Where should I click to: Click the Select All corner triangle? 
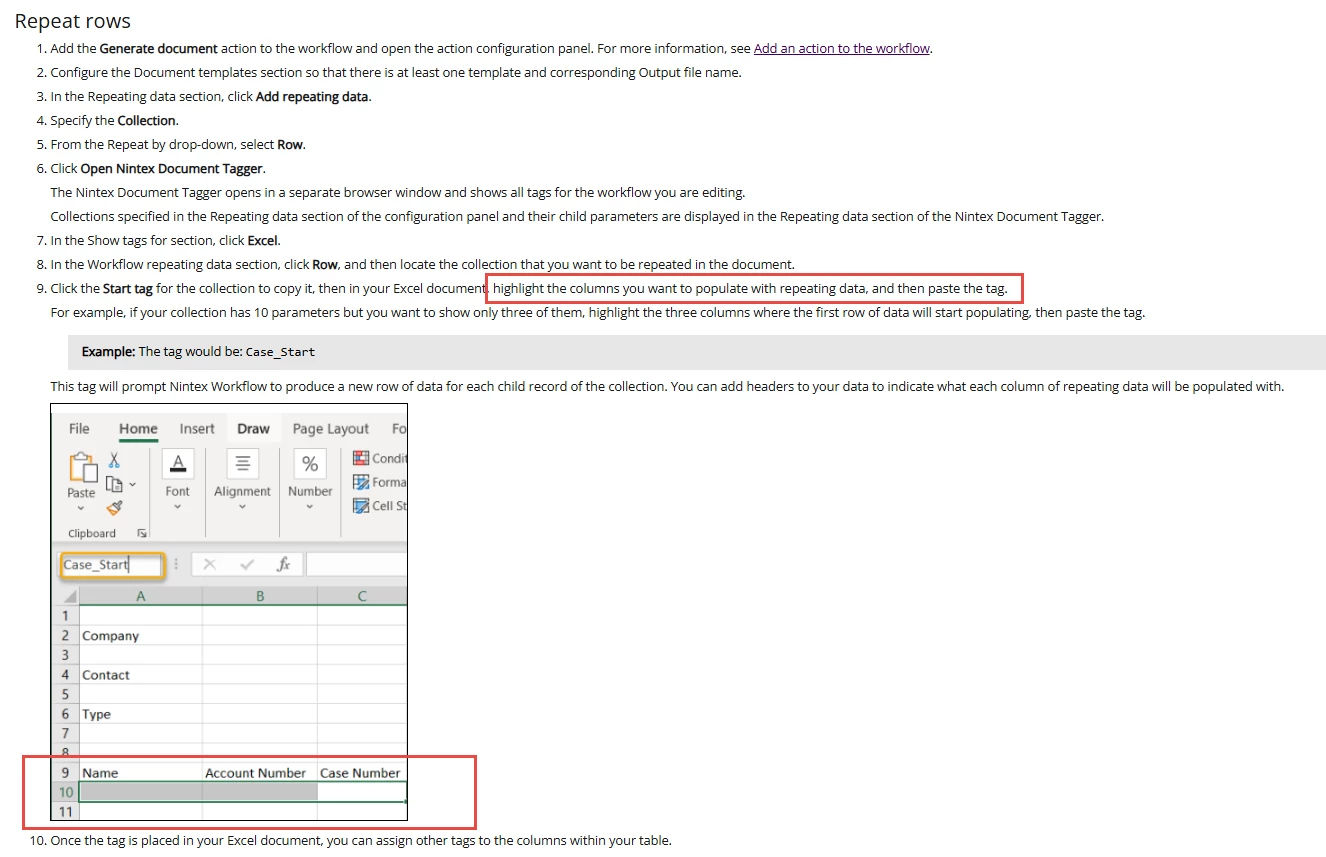pyautogui.click(x=70, y=596)
